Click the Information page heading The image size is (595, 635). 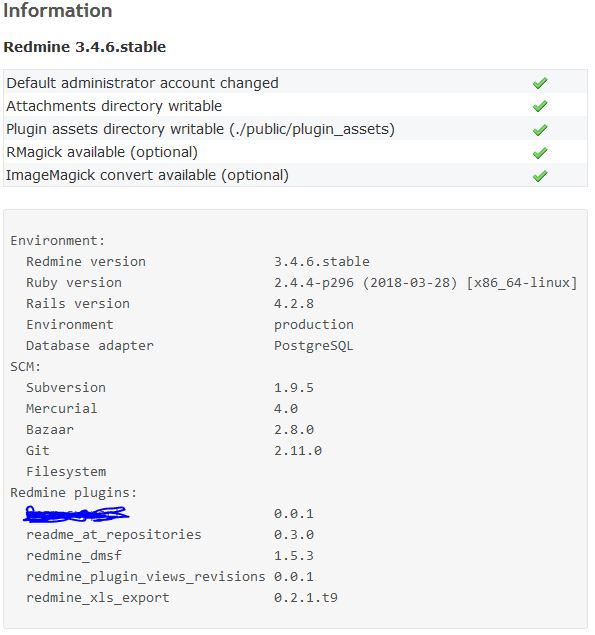click(58, 11)
